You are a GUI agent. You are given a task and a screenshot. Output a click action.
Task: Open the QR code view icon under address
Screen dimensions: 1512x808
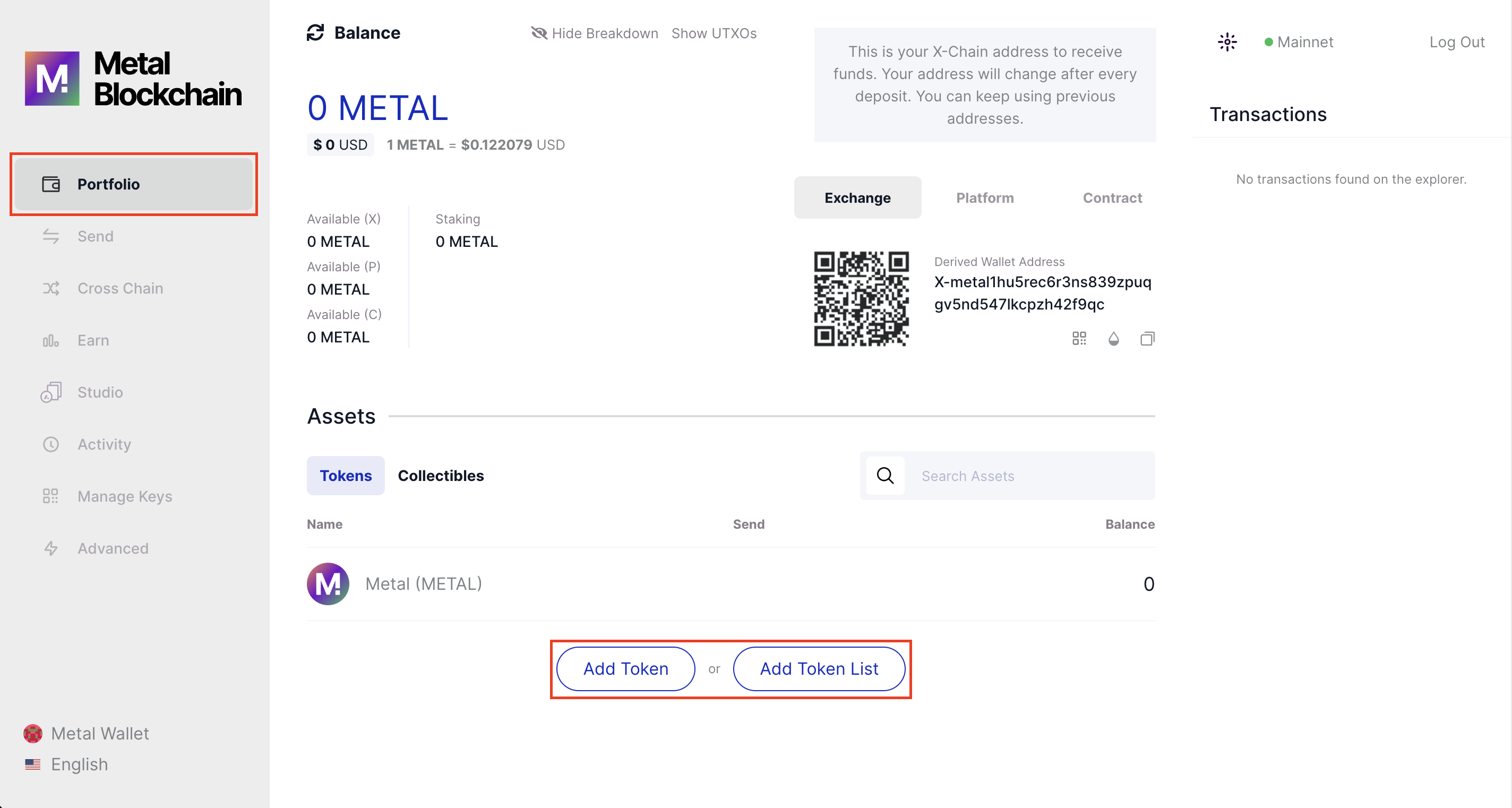click(x=1079, y=339)
